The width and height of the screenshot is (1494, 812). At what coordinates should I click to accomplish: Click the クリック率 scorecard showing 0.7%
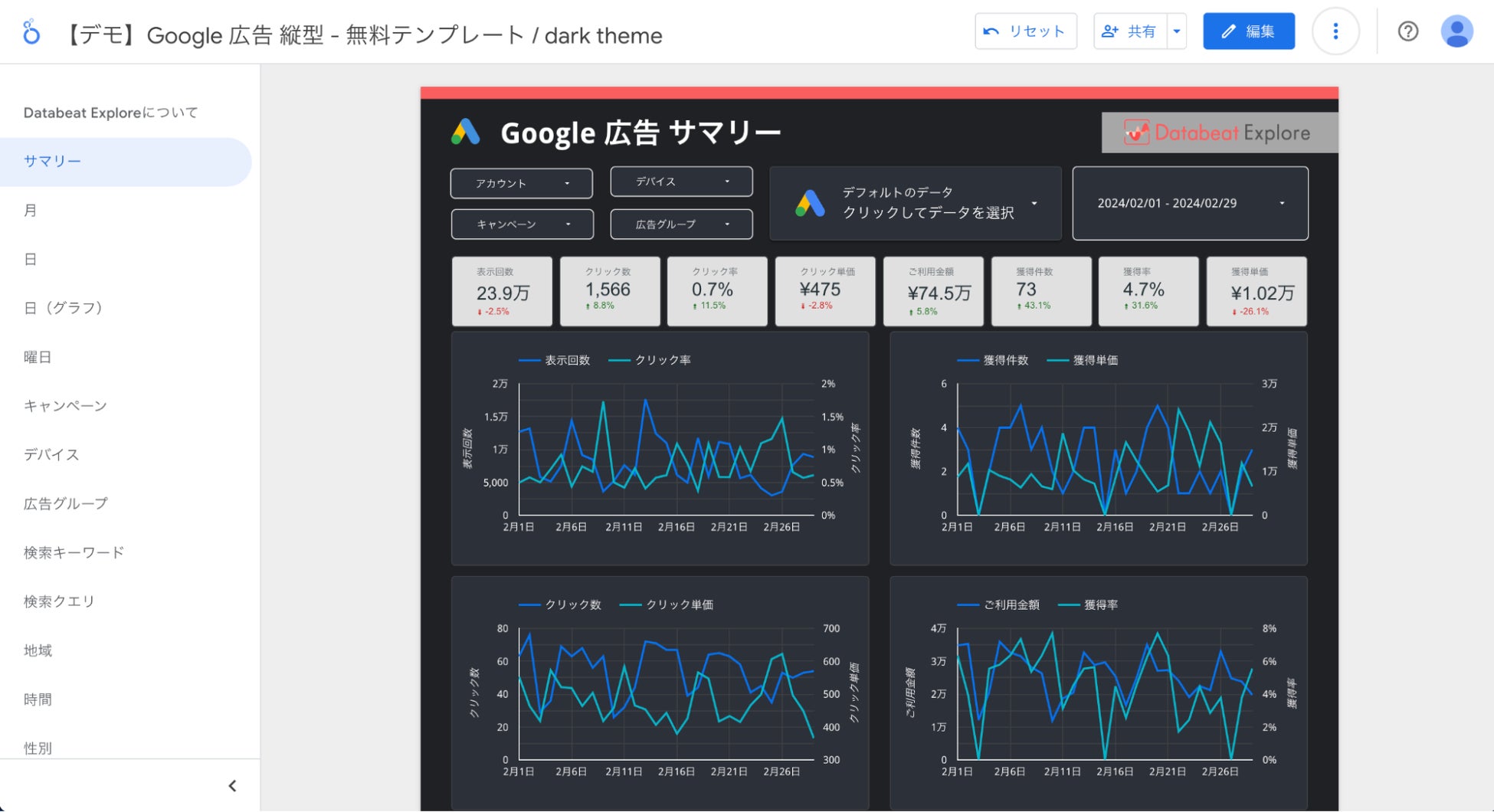[x=717, y=292]
